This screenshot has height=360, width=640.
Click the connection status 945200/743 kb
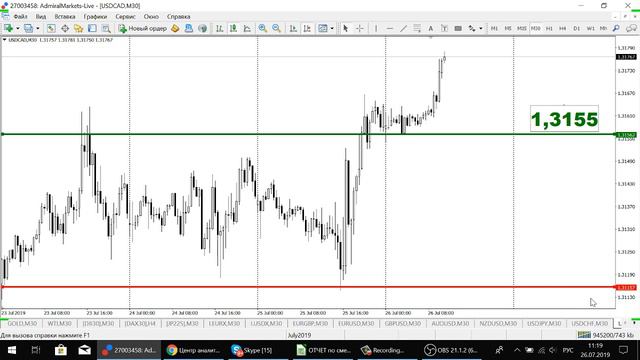point(605,335)
